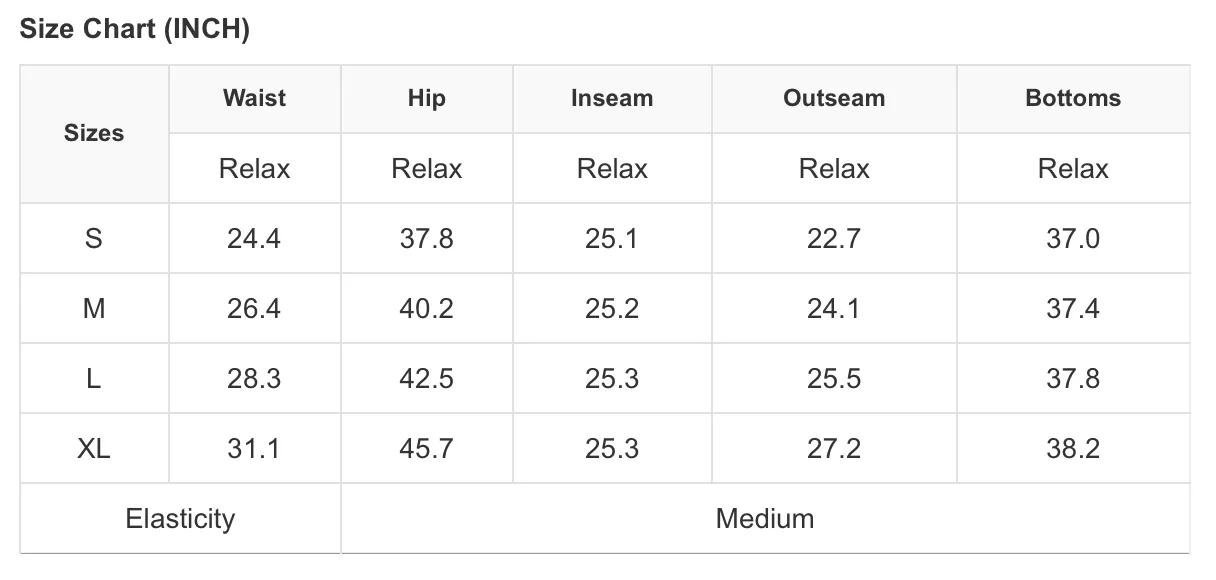Click hip value 40.2 for size M
1216x580 pixels.
[x=427, y=309]
